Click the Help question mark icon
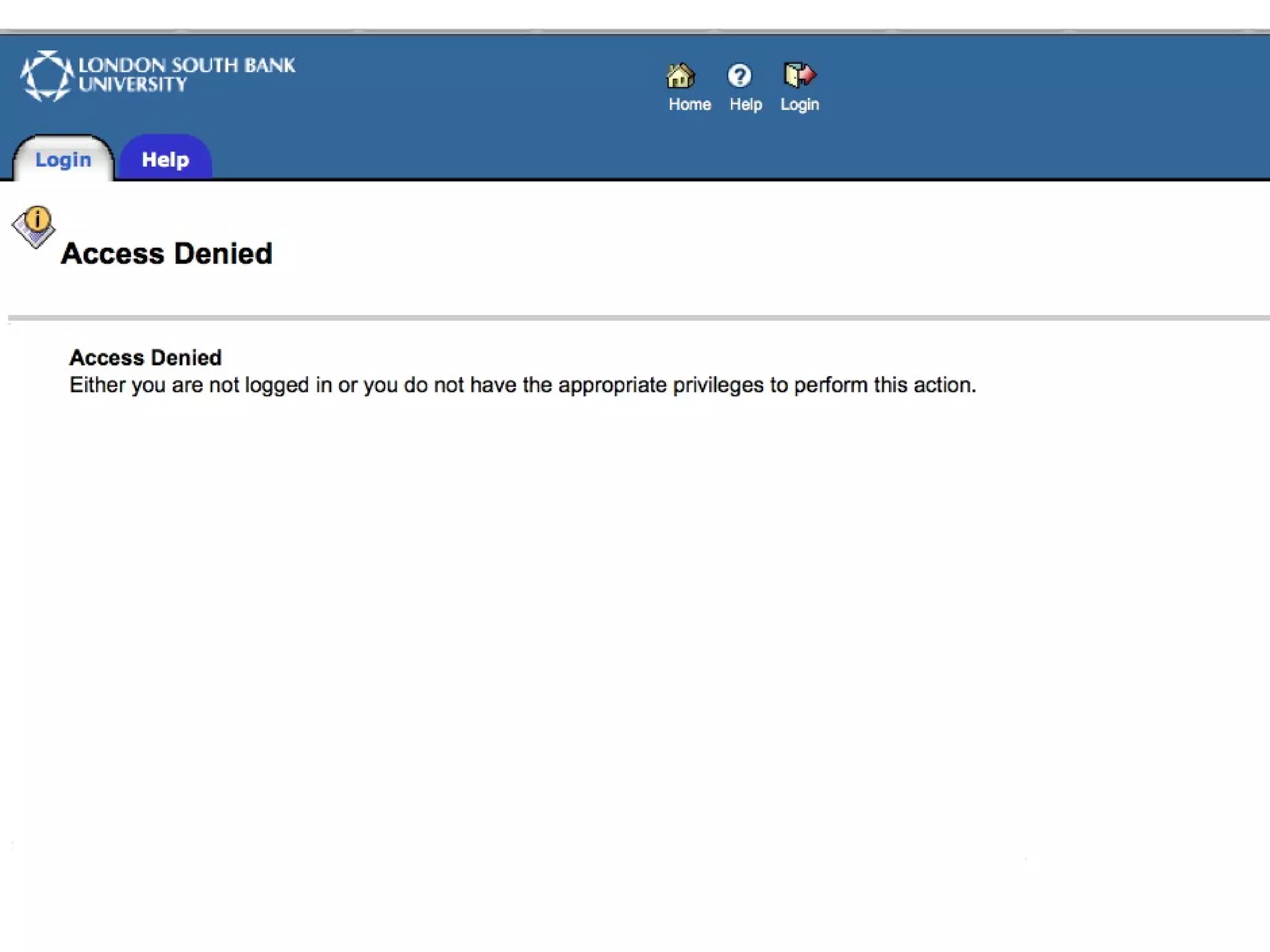Image resolution: width=1270 pixels, height=952 pixels. [x=739, y=76]
